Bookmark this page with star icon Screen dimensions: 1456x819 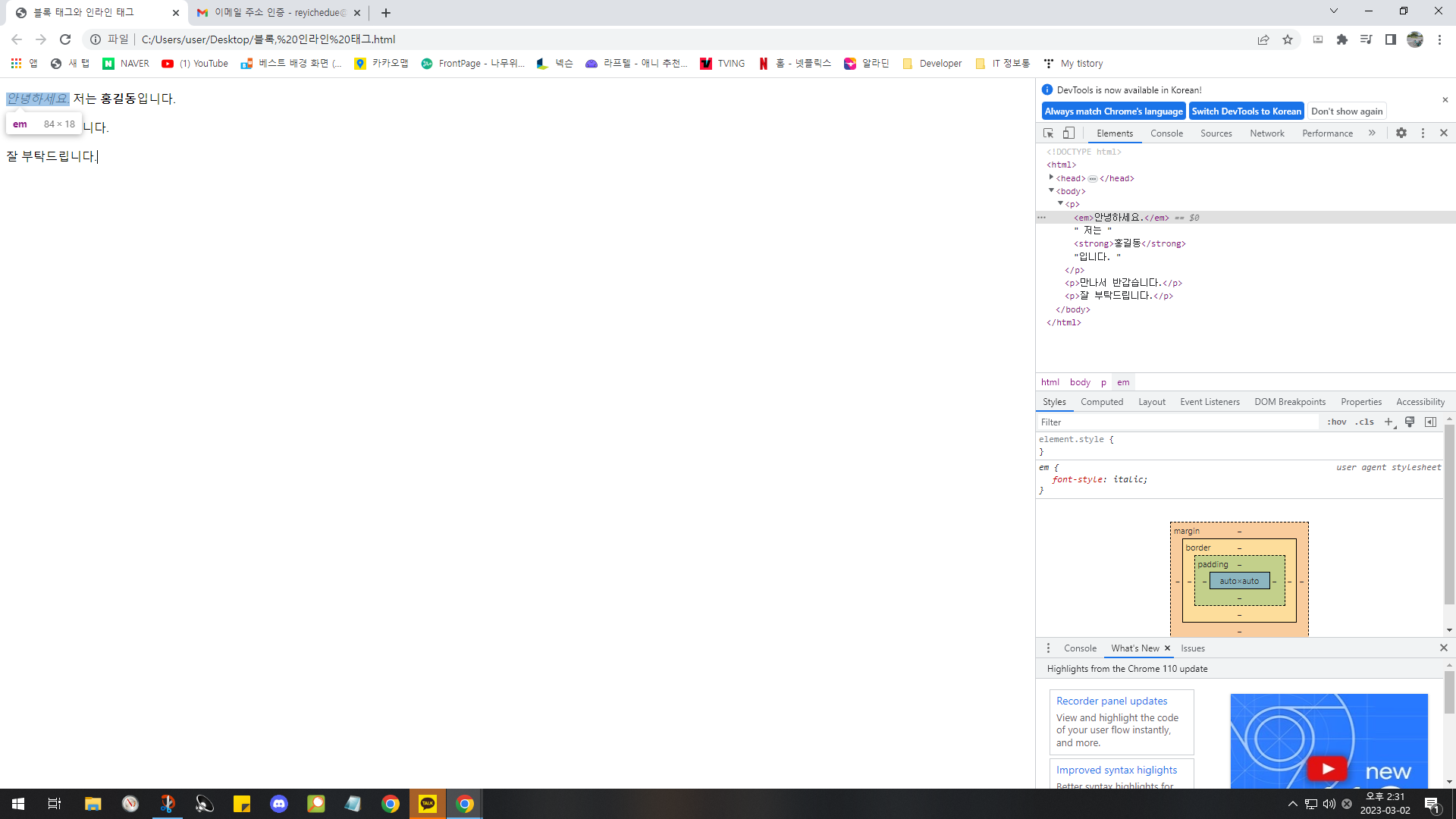pyautogui.click(x=1288, y=39)
